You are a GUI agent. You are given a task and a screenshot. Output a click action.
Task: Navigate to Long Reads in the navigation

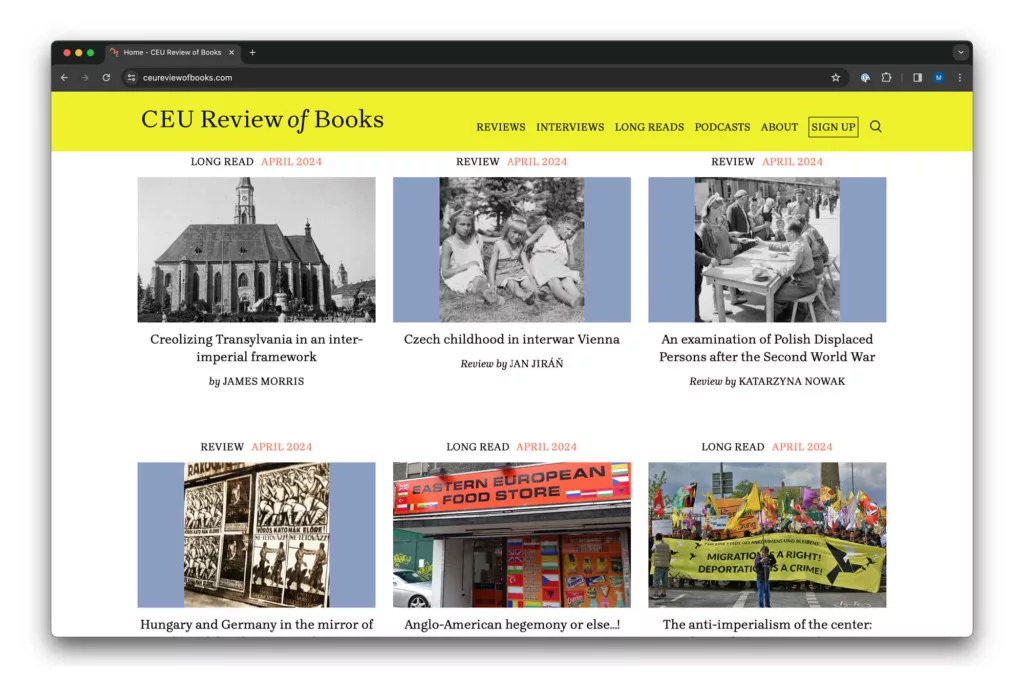649,127
